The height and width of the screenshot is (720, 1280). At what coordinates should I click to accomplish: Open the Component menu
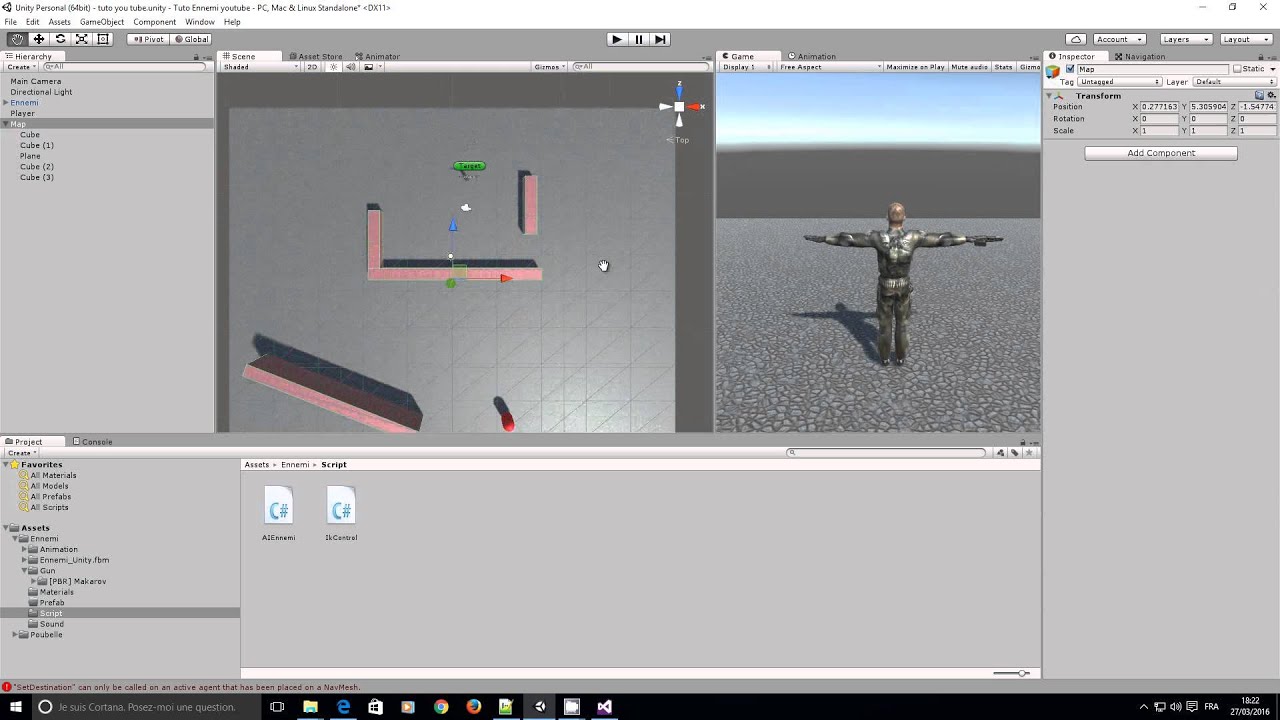pos(154,22)
